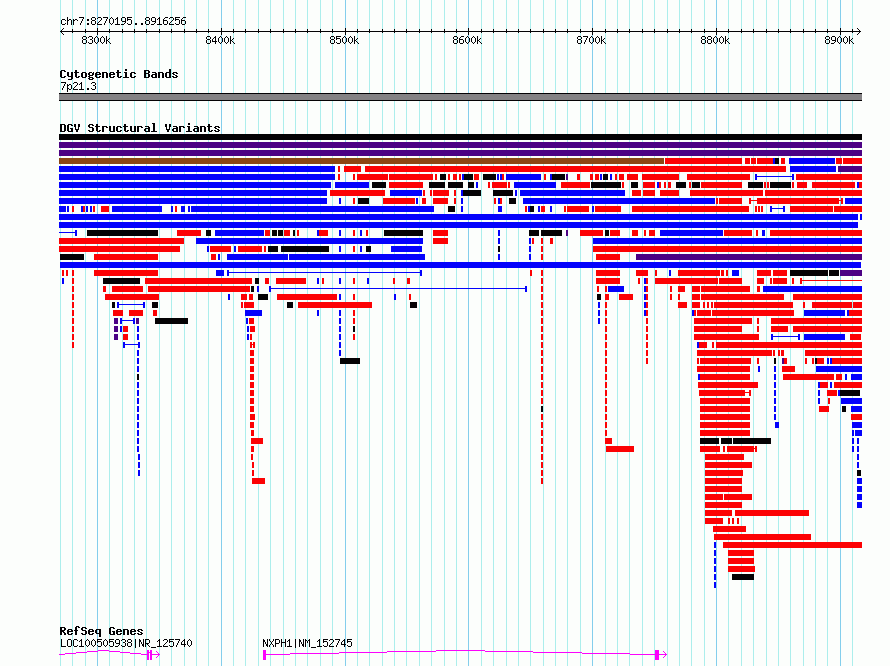The height and width of the screenshot is (666, 890).
Task: Select the magenta LOC100505938 exon blocks
Action: tap(150, 655)
